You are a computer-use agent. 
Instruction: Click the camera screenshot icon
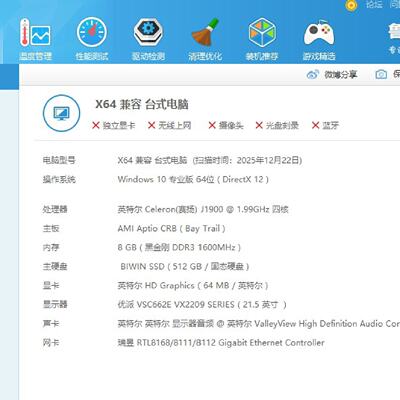point(381,74)
